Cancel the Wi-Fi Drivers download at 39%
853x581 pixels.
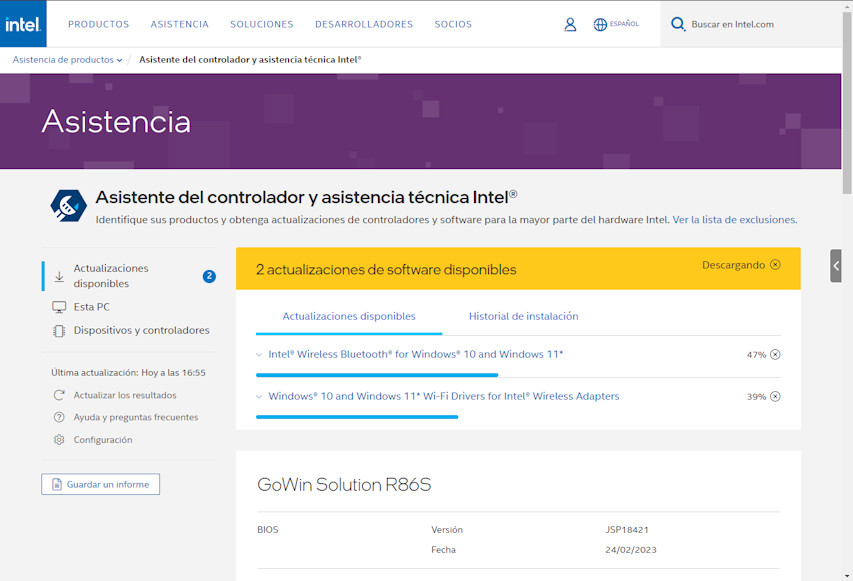point(775,397)
